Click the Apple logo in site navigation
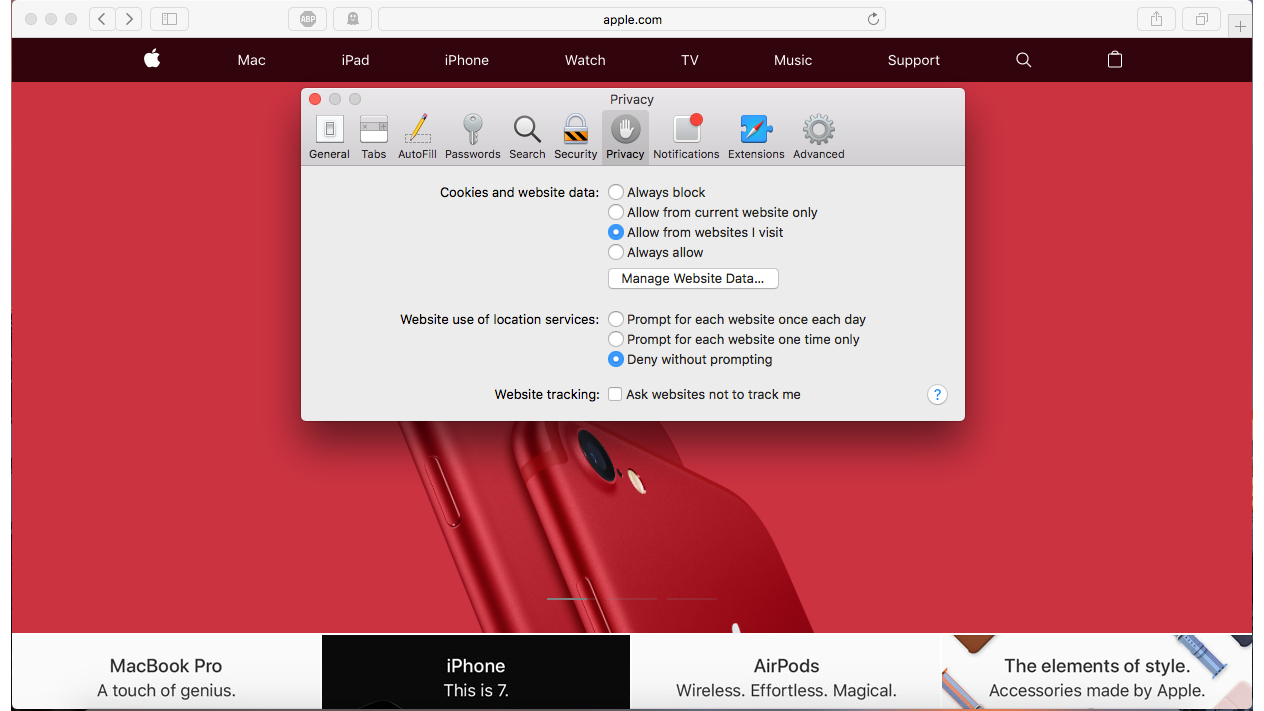Screen dimensions: 1264x711 coord(152,59)
